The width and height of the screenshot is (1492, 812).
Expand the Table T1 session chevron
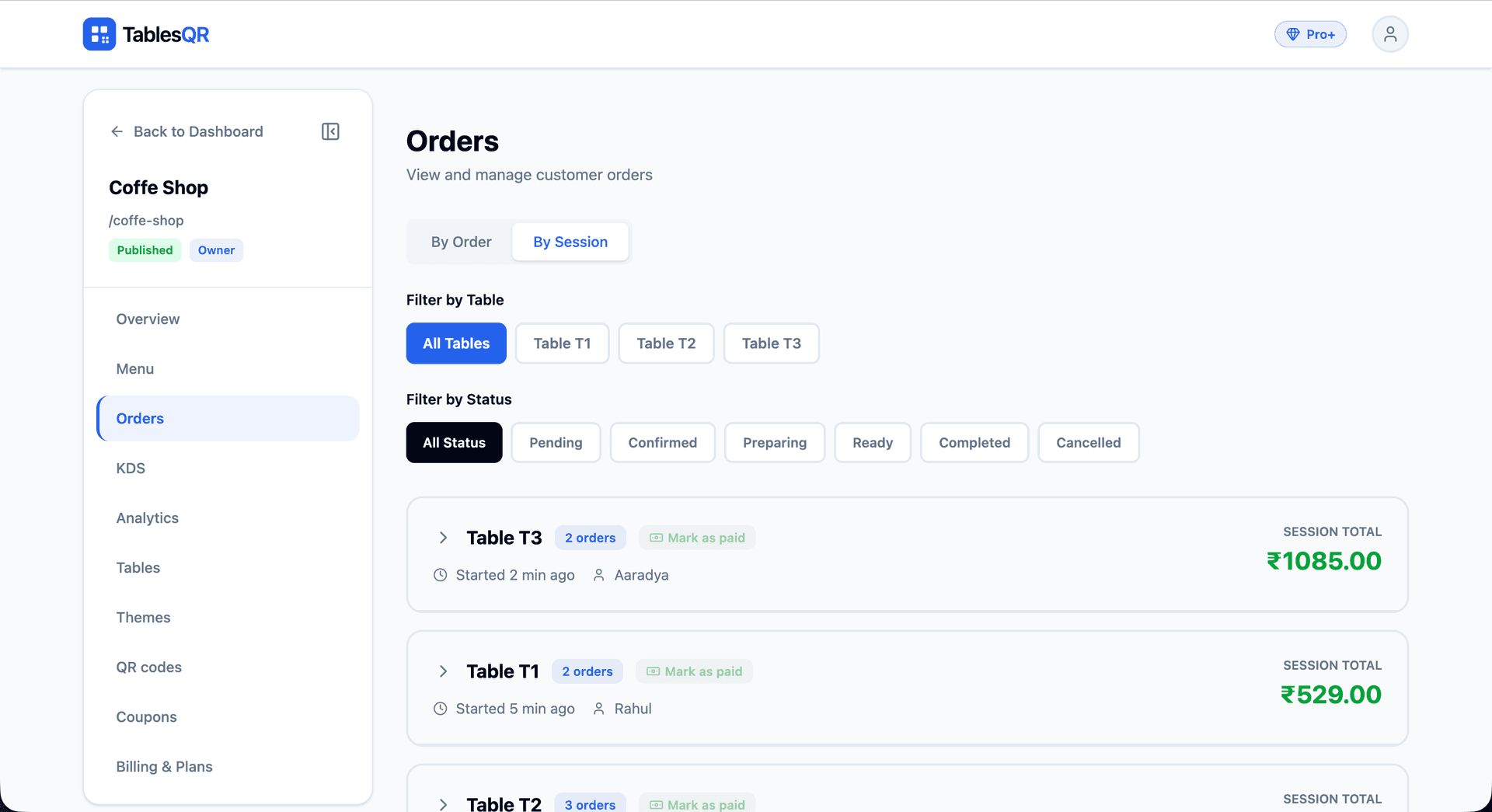point(443,671)
